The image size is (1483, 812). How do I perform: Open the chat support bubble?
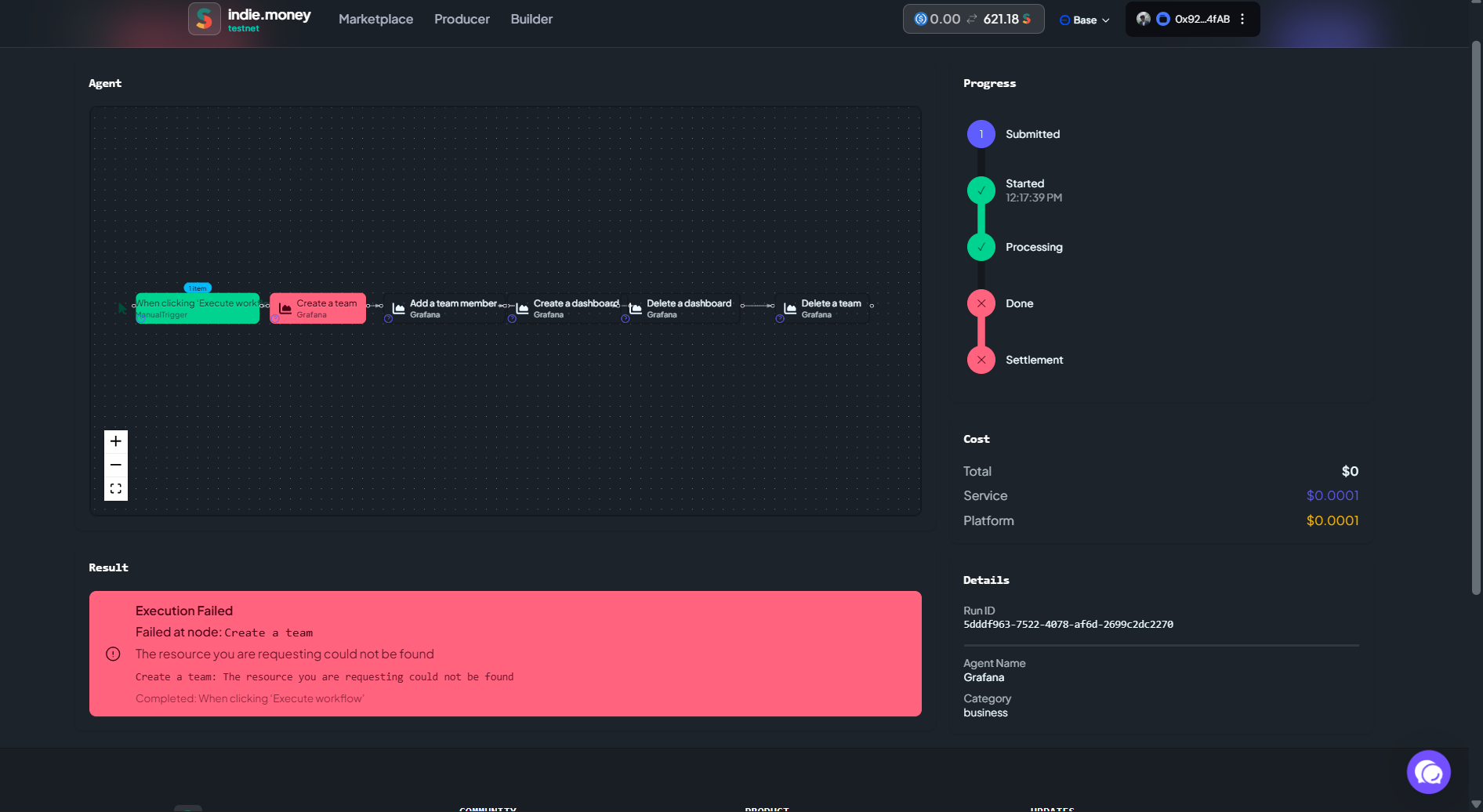pos(1428,773)
